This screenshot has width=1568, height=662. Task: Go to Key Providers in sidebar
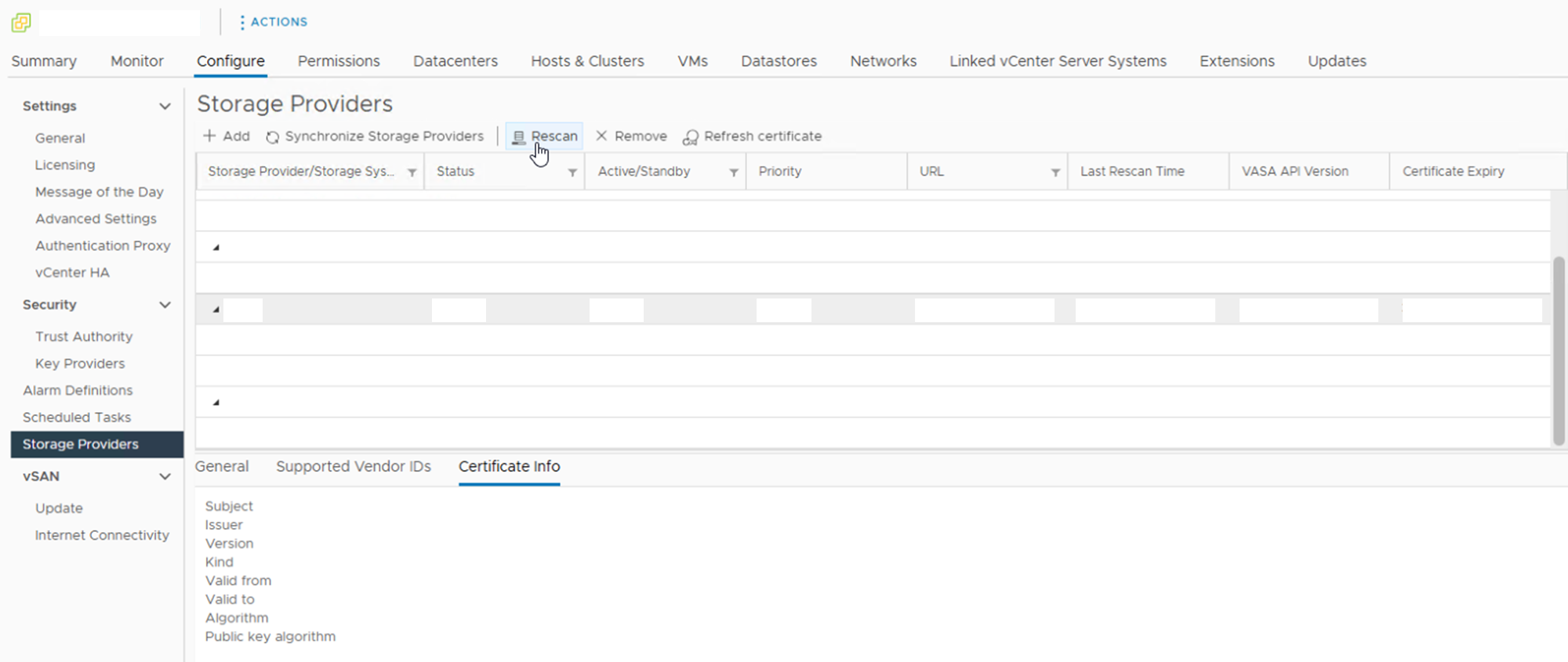80,364
